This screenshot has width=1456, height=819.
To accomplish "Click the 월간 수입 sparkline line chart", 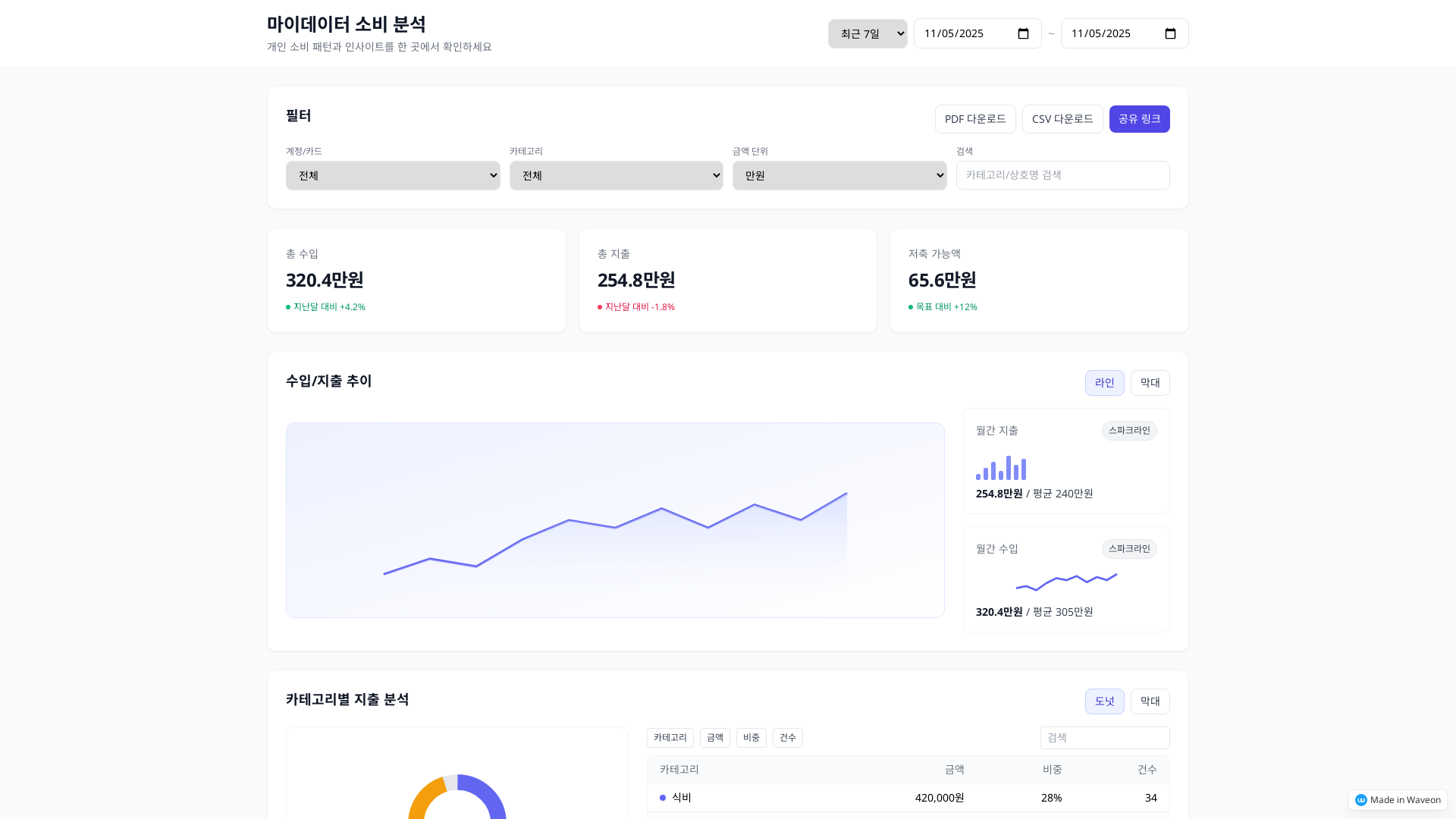I will tap(1066, 581).
